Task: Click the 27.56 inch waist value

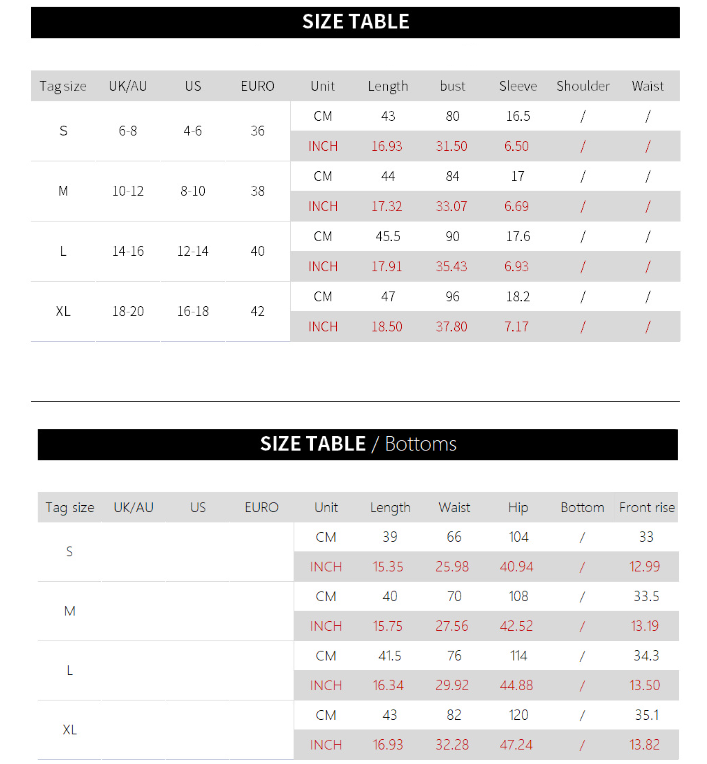Action: [454, 626]
